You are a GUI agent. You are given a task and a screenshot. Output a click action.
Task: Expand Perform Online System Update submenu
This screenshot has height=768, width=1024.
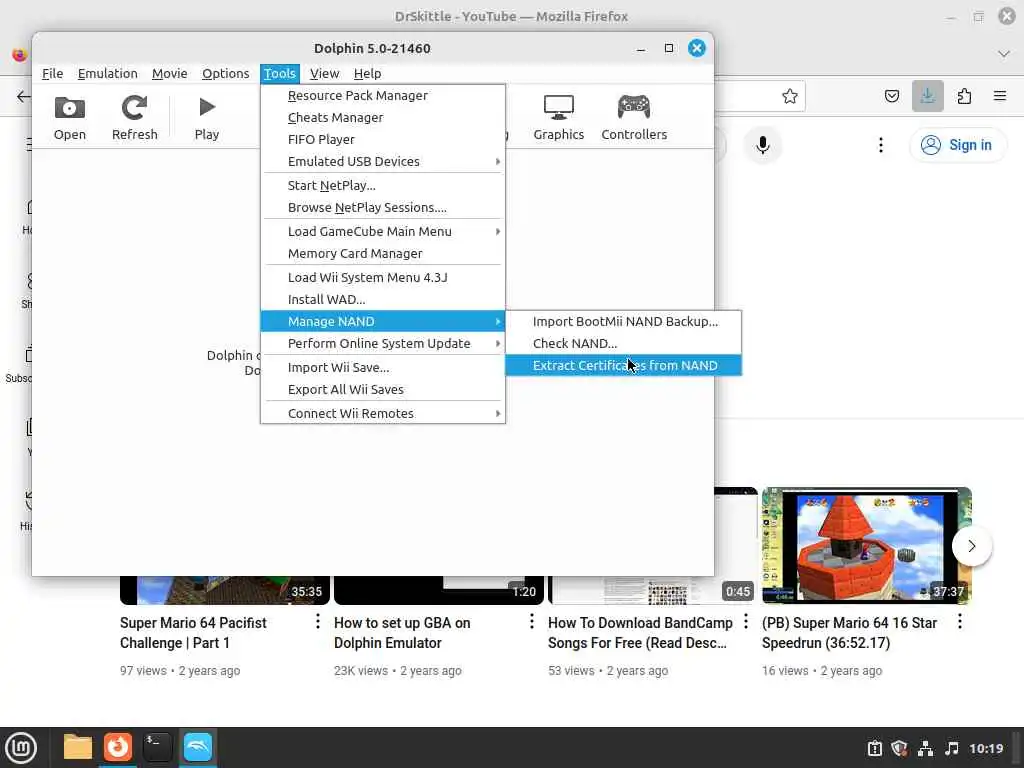pos(383,344)
